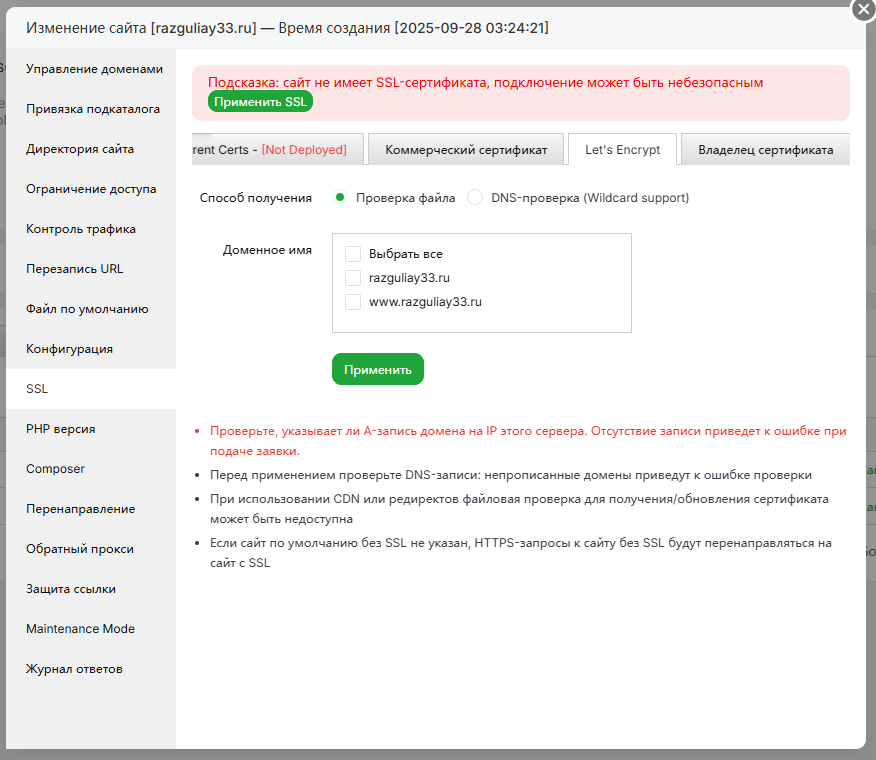This screenshot has height=760, width=876.
Task: Click 'Применить SSL' in the warning banner
Action: point(261,102)
